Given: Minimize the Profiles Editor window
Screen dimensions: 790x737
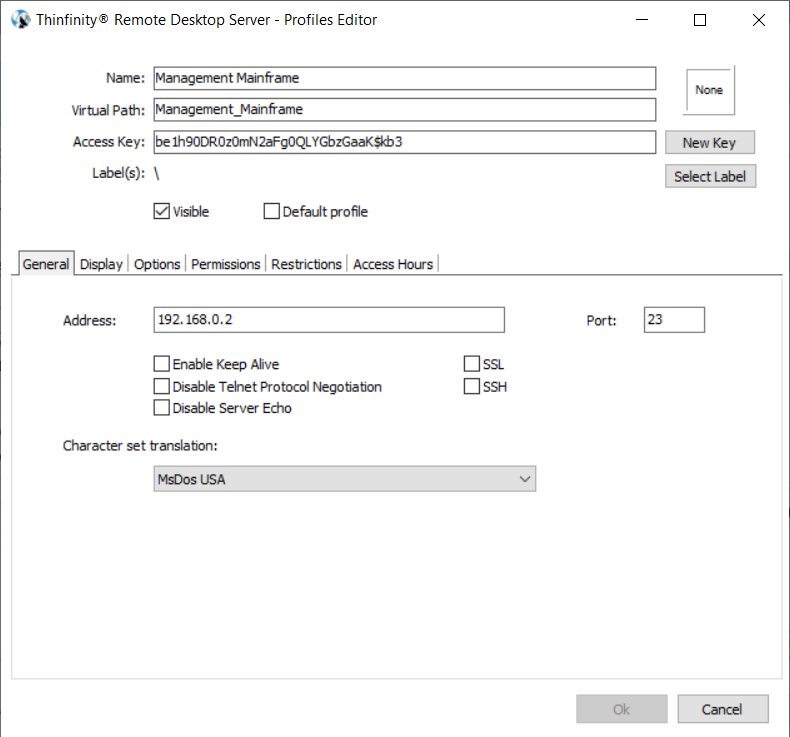Looking at the screenshot, I should 642,20.
